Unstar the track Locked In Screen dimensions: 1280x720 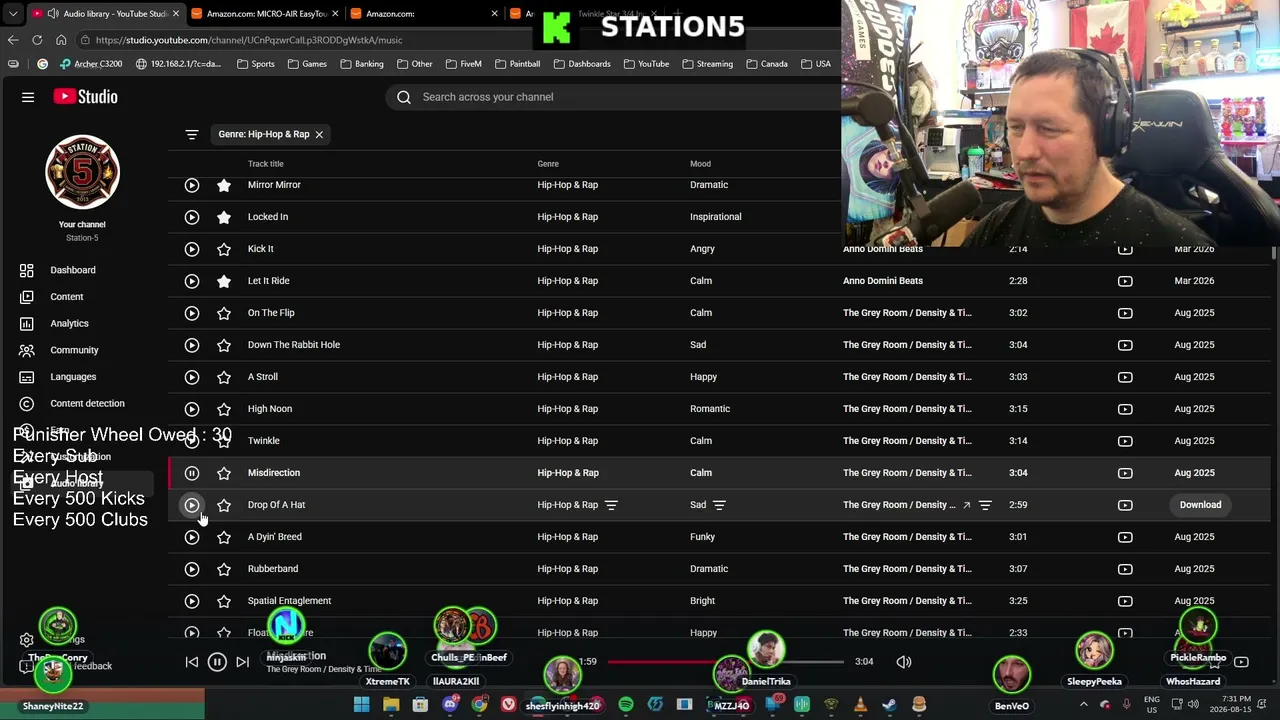tap(224, 217)
